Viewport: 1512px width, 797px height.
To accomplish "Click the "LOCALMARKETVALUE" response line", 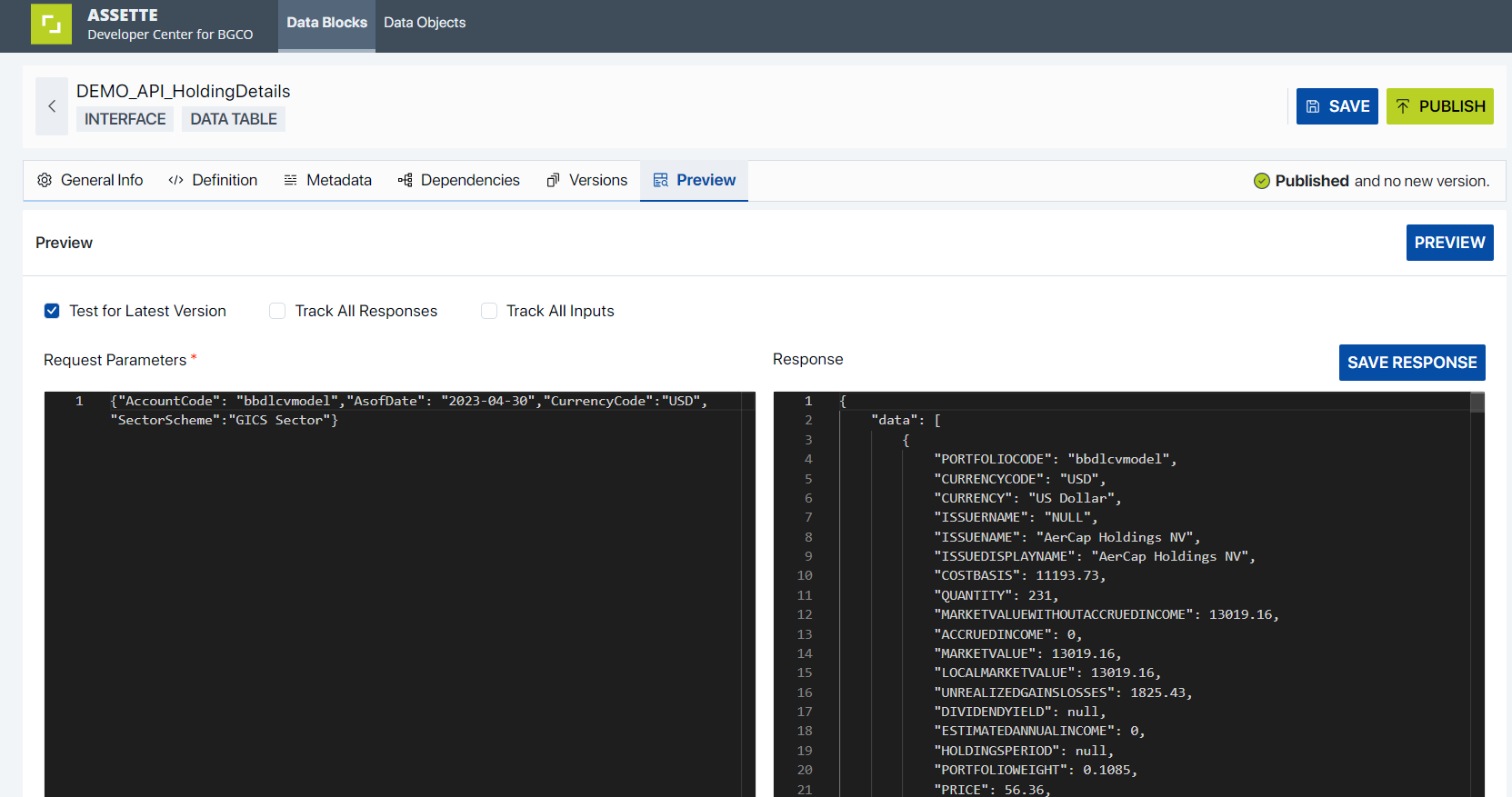I will coord(1047,672).
